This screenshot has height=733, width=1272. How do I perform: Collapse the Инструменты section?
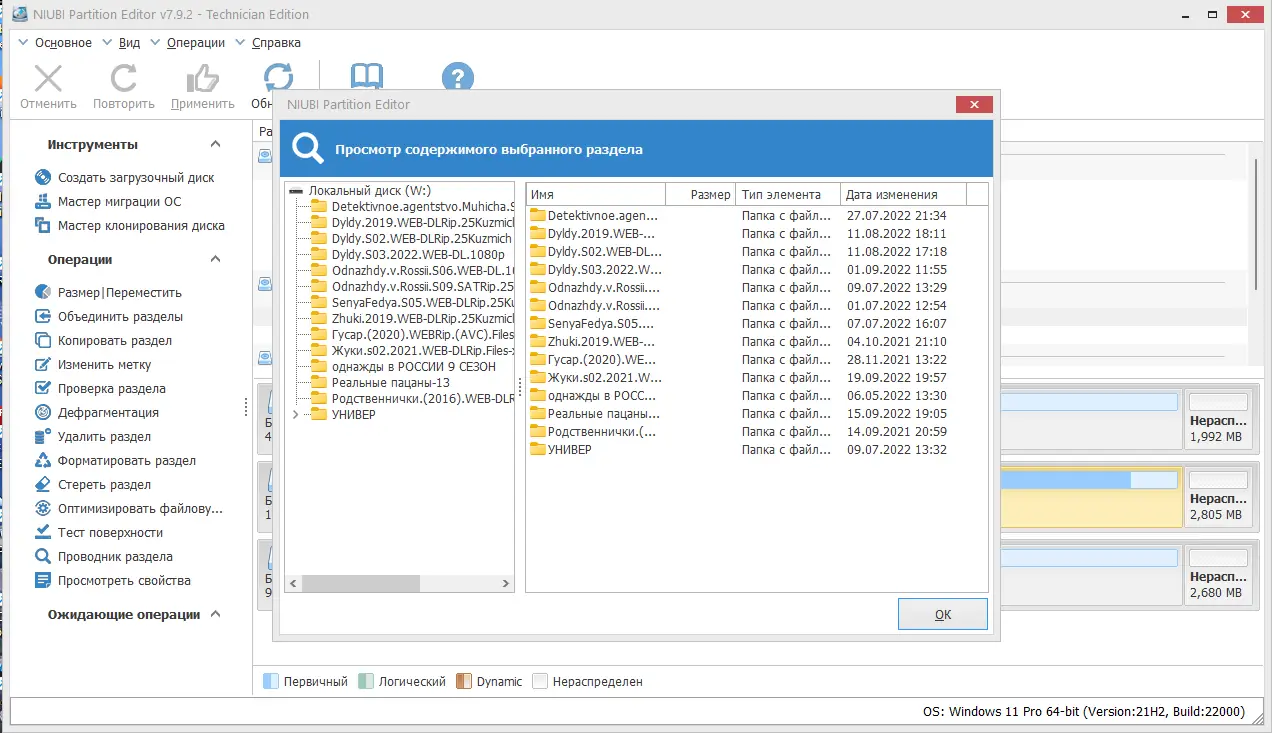point(215,145)
